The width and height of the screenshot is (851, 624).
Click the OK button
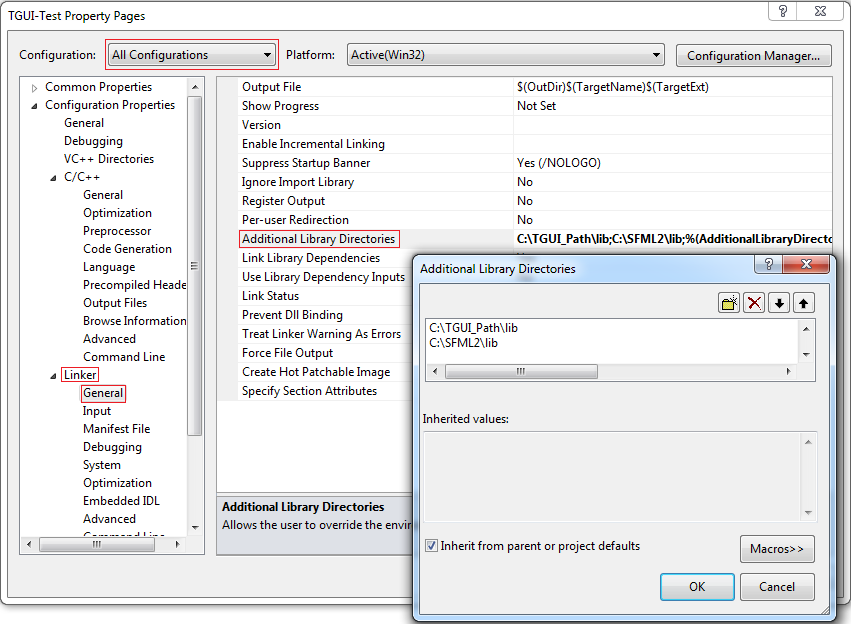(697, 586)
